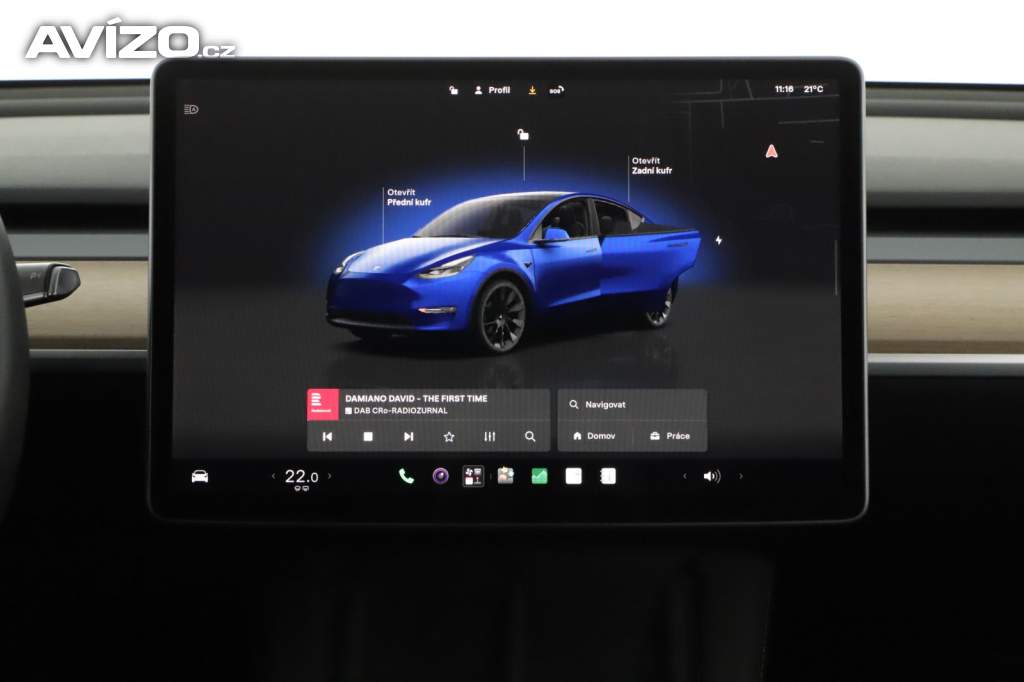
Task: Decrease cabin temperature with left arrow
Action: 273,476
